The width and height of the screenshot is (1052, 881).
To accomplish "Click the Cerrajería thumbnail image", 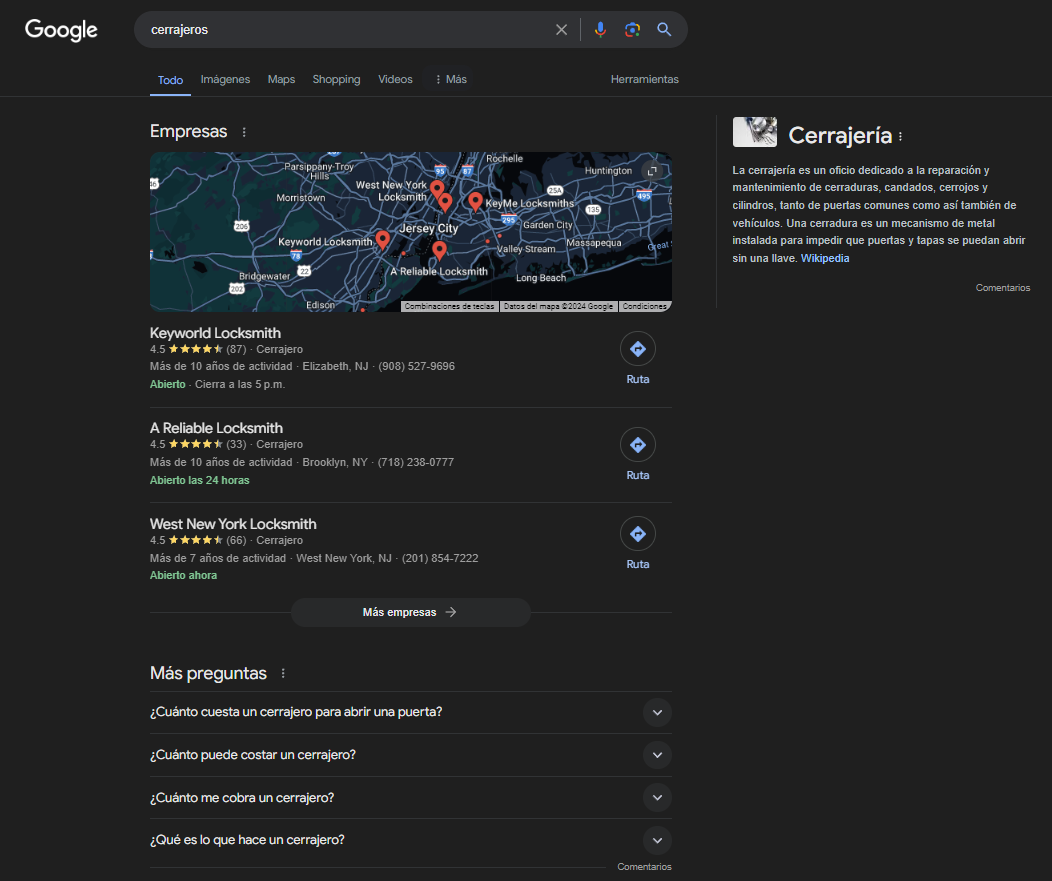I will [x=754, y=132].
